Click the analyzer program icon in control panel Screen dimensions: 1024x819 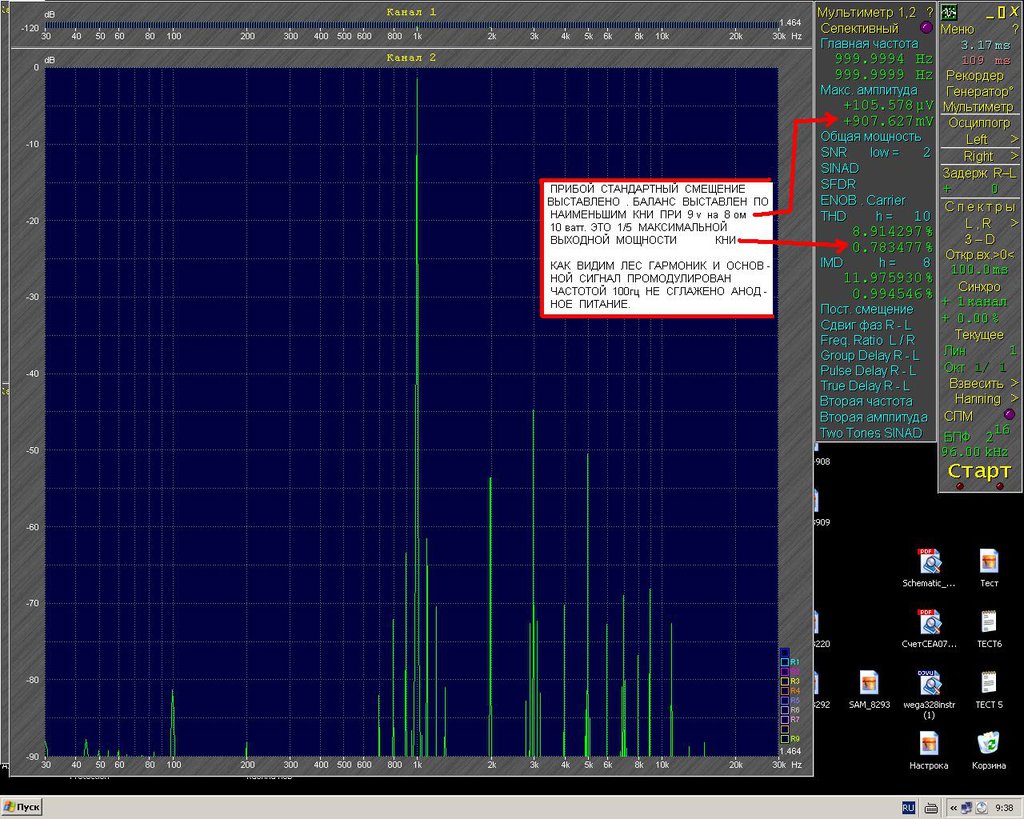point(950,12)
